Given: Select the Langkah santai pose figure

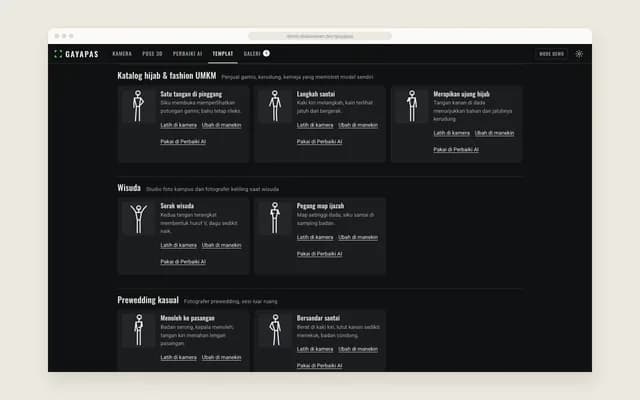Looking at the screenshot, I should pos(275,106).
